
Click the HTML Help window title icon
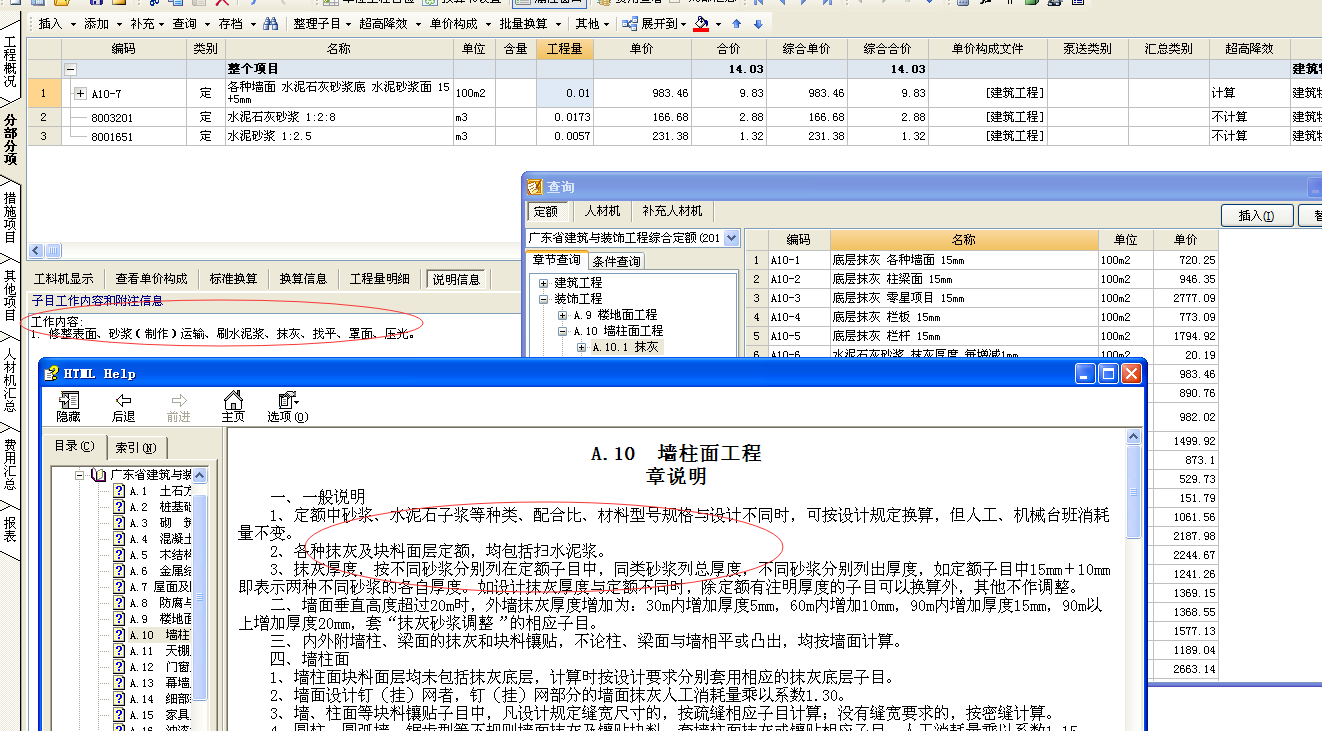(52, 373)
